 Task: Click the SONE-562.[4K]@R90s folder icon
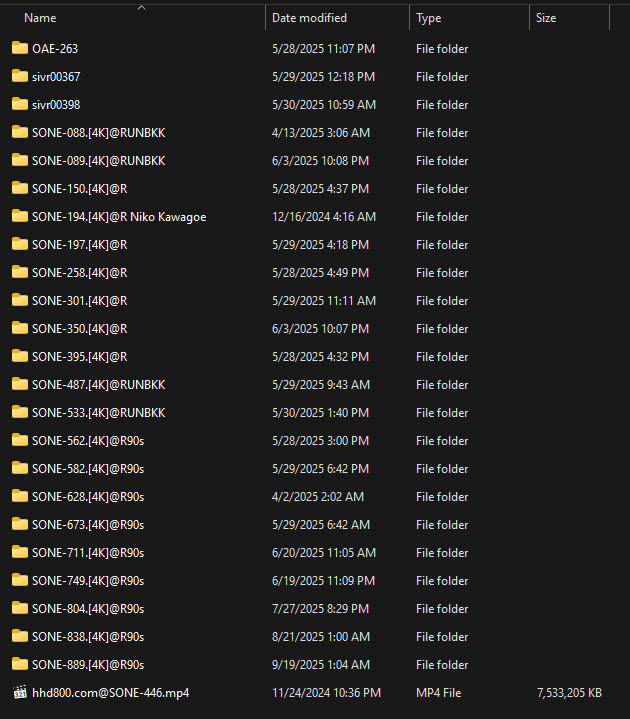(20, 439)
